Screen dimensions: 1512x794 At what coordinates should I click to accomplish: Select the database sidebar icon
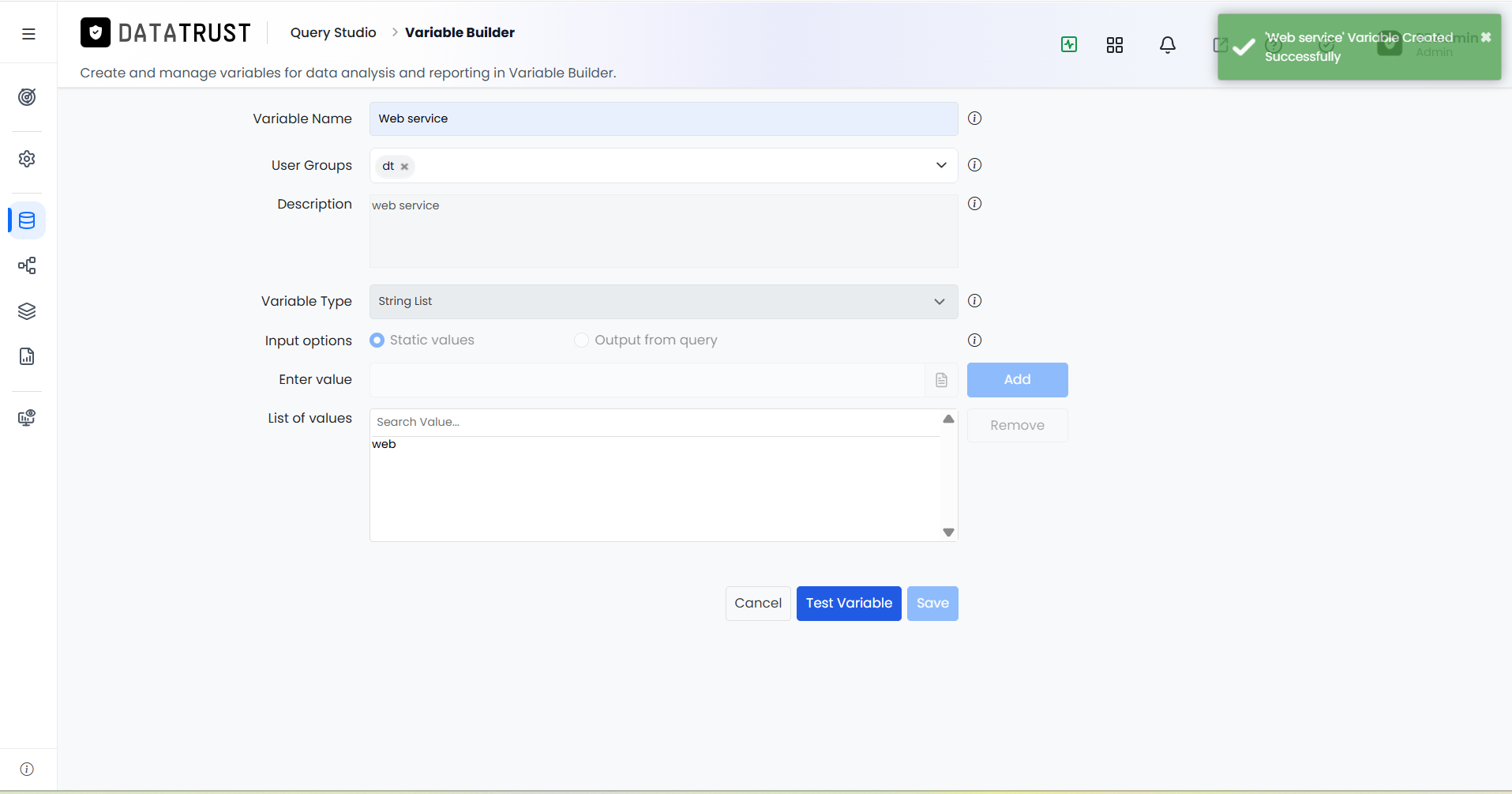(27, 220)
